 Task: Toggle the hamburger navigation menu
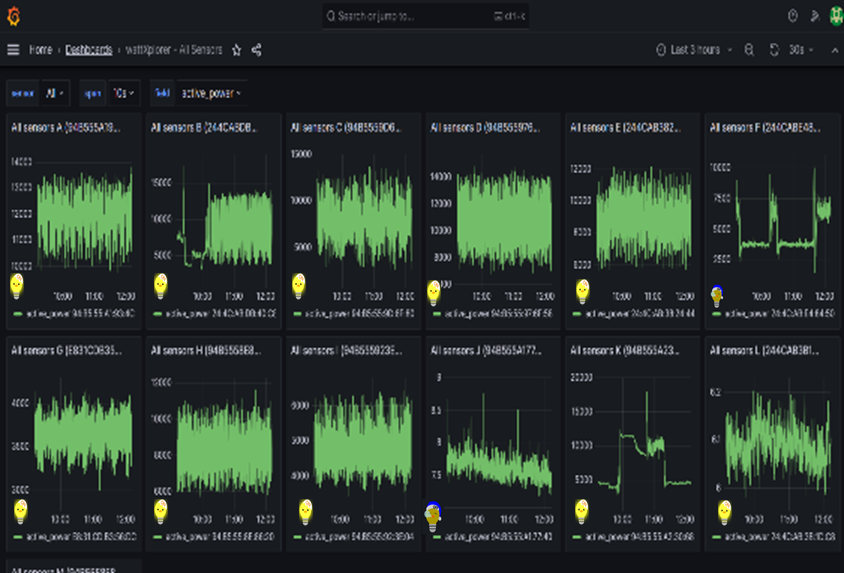13,49
